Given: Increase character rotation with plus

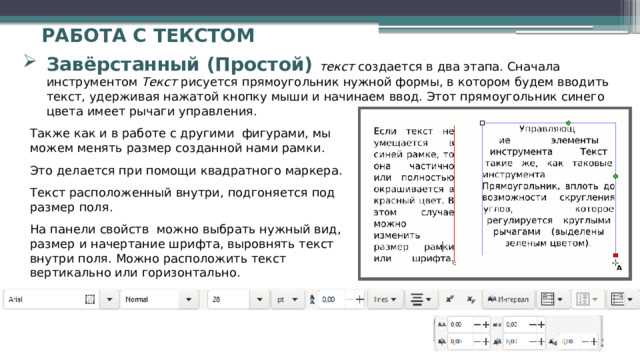Looking at the screenshot, I should (594, 342).
